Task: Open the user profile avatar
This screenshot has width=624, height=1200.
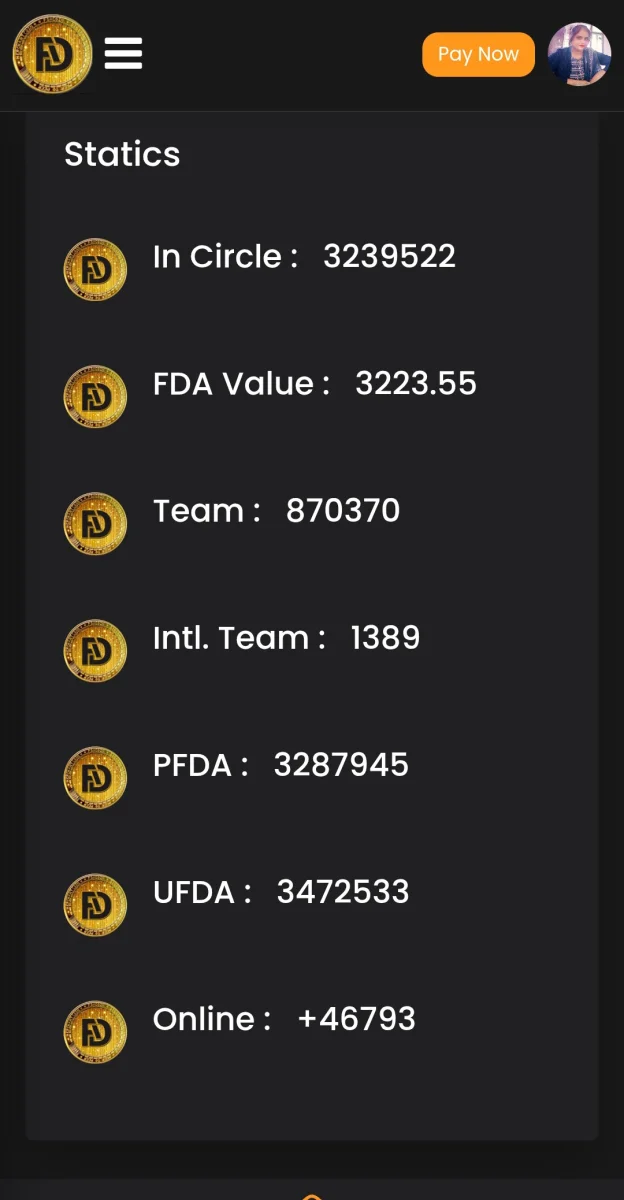Action: [x=579, y=54]
